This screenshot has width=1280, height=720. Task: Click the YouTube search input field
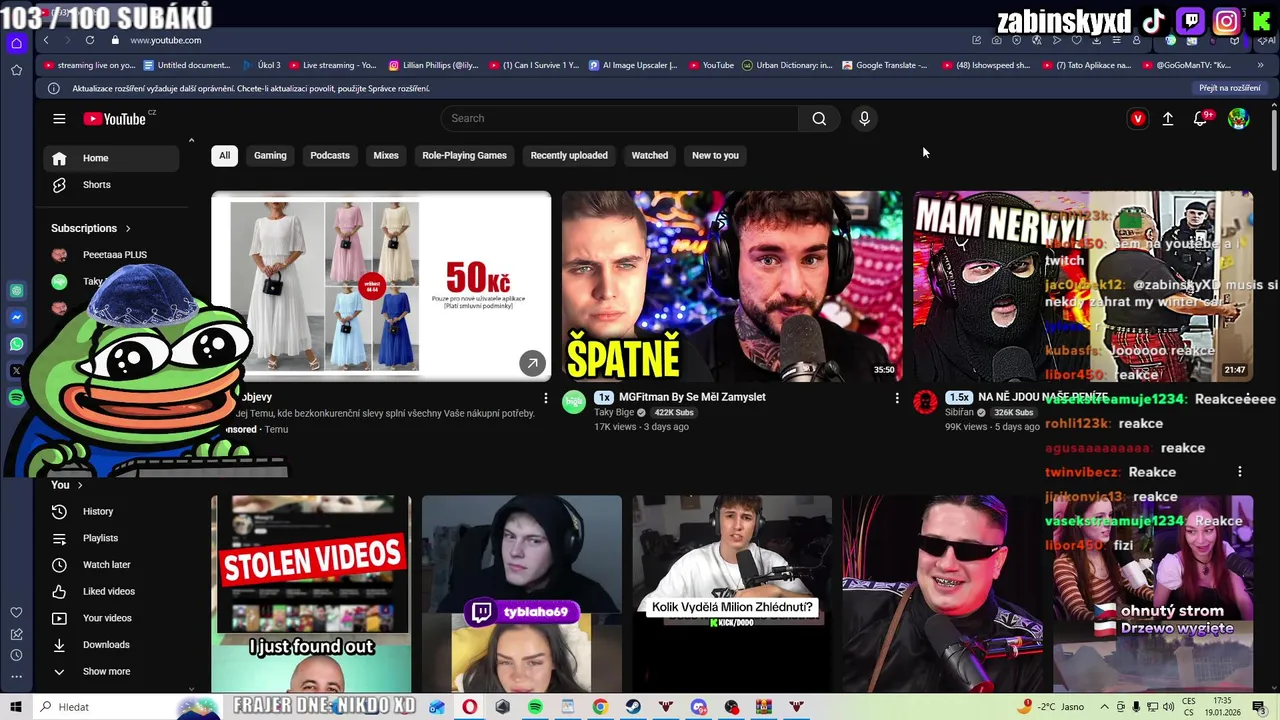pos(620,118)
